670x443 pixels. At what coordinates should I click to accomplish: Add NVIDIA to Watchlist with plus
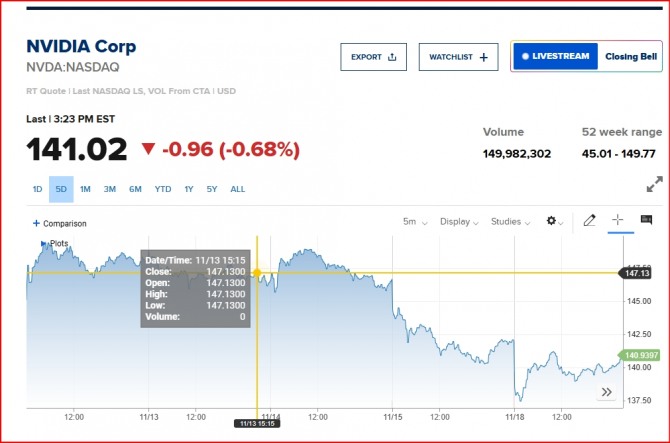[457, 57]
